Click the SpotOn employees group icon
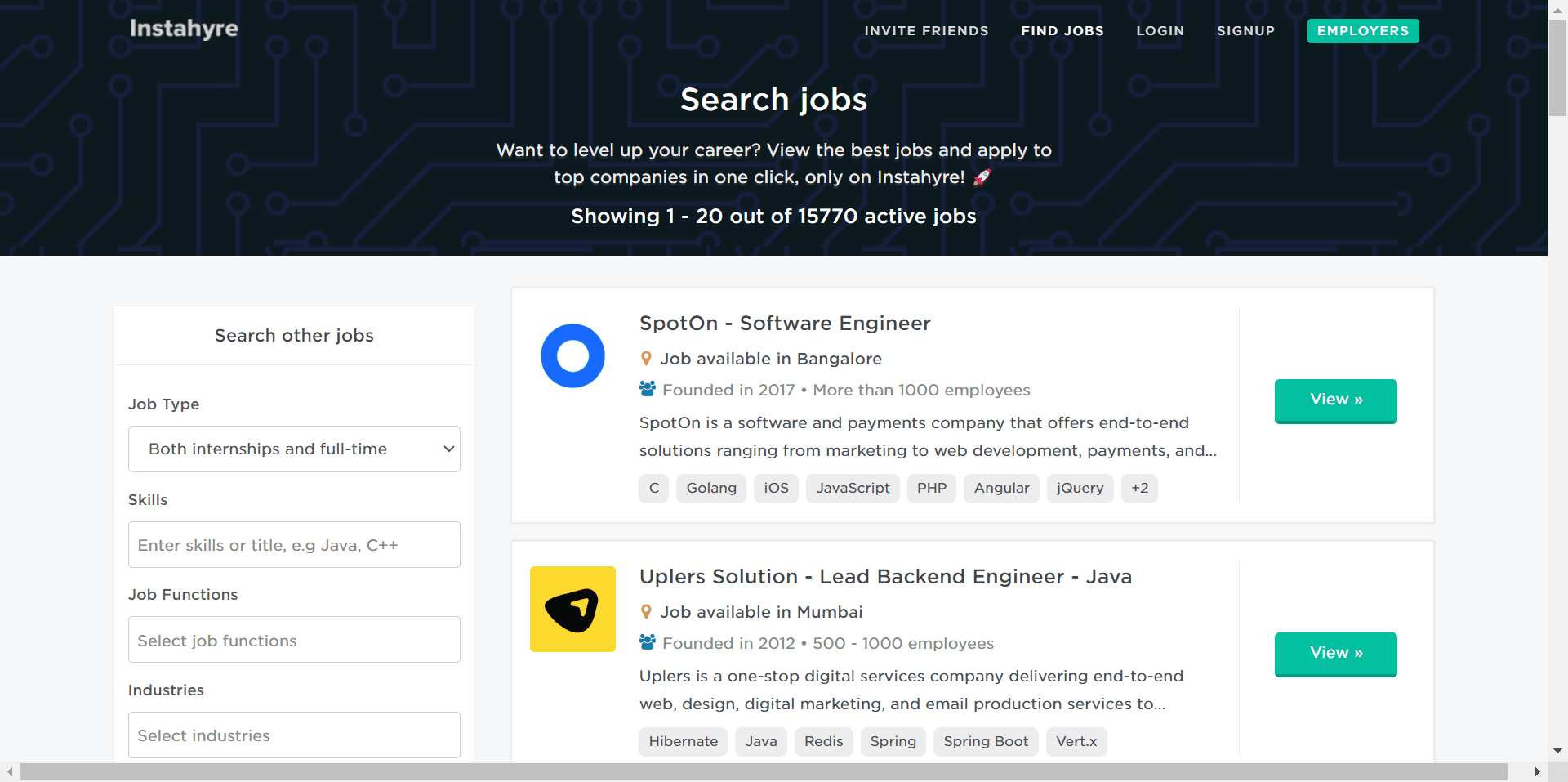Screen dimensions: 1568x782 tap(648, 390)
